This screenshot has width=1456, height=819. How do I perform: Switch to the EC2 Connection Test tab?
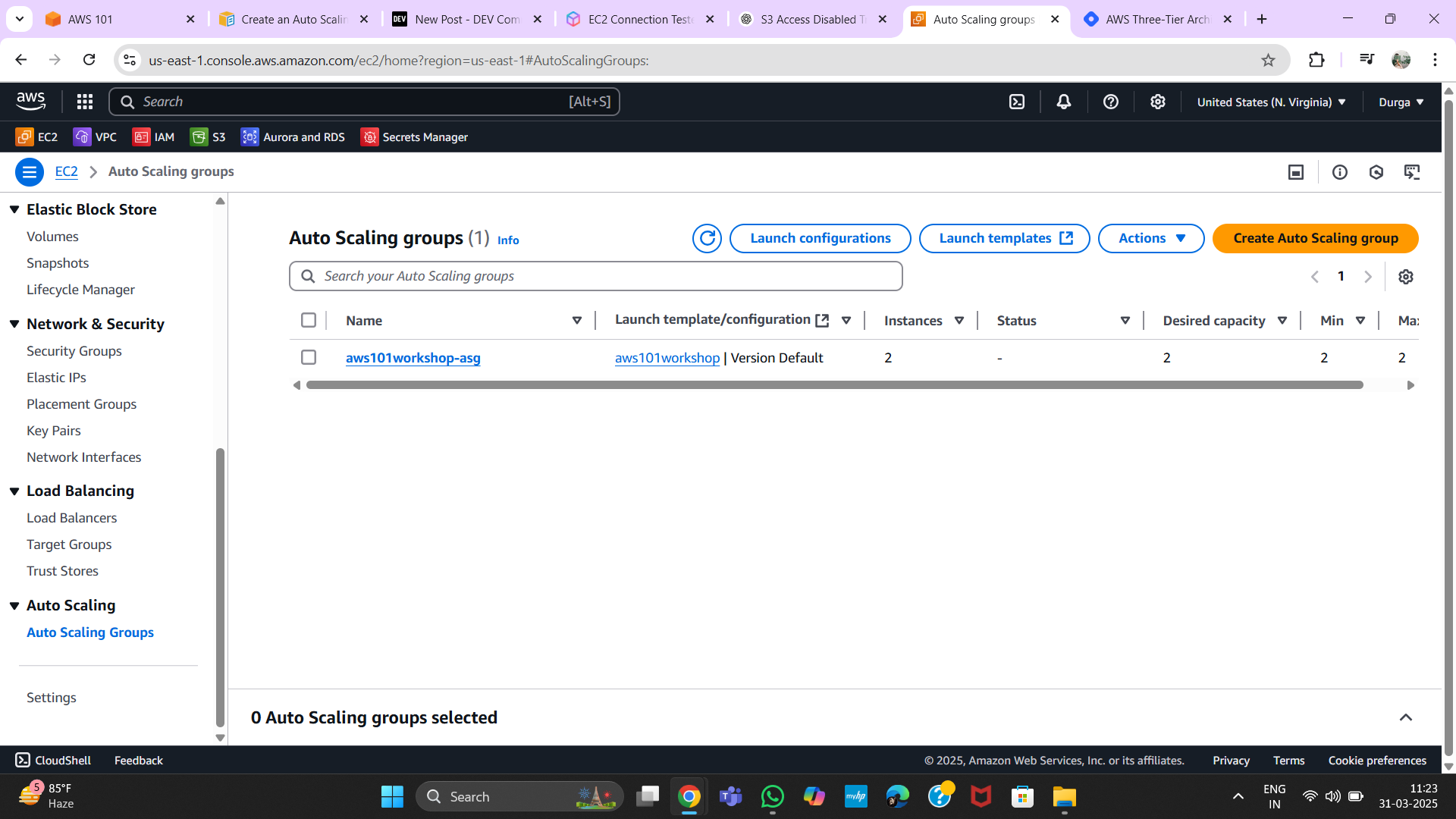tap(642, 19)
